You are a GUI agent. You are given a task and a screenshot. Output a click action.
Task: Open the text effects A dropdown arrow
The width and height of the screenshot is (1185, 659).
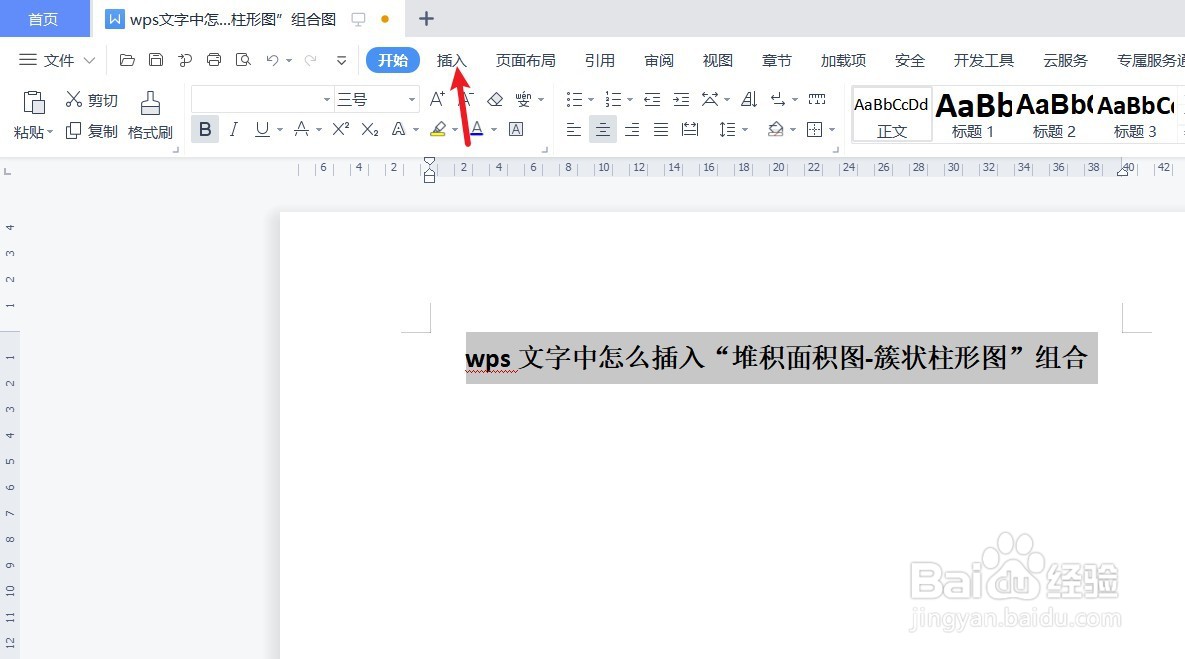point(416,130)
